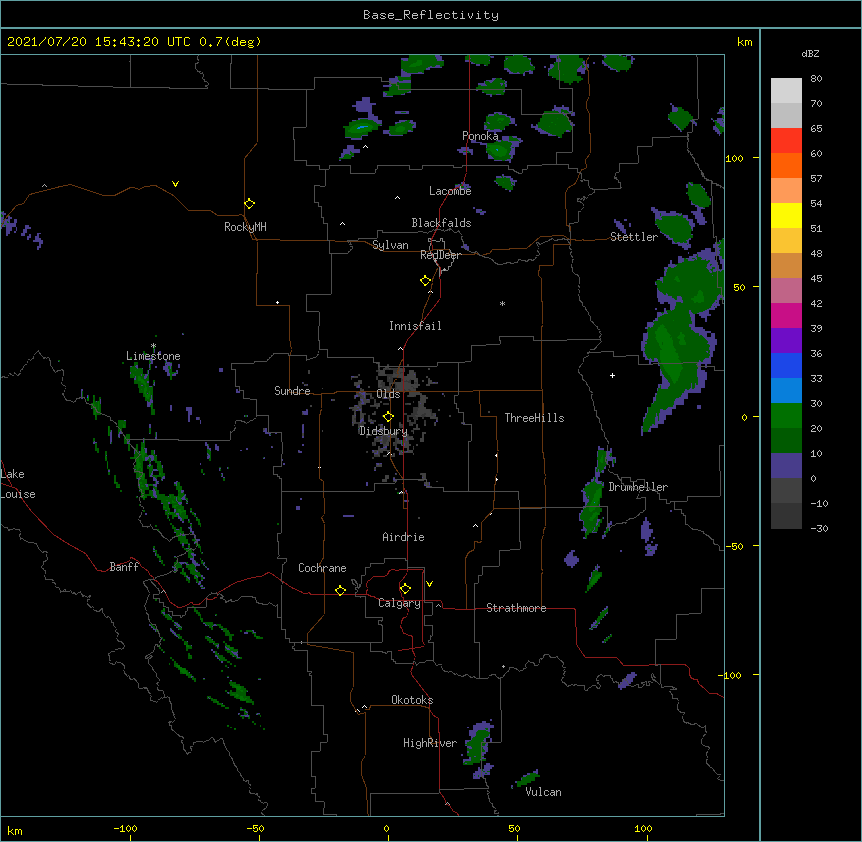This screenshot has width=862, height=842.
Task: Click the Sundre label
Action: coord(292,391)
